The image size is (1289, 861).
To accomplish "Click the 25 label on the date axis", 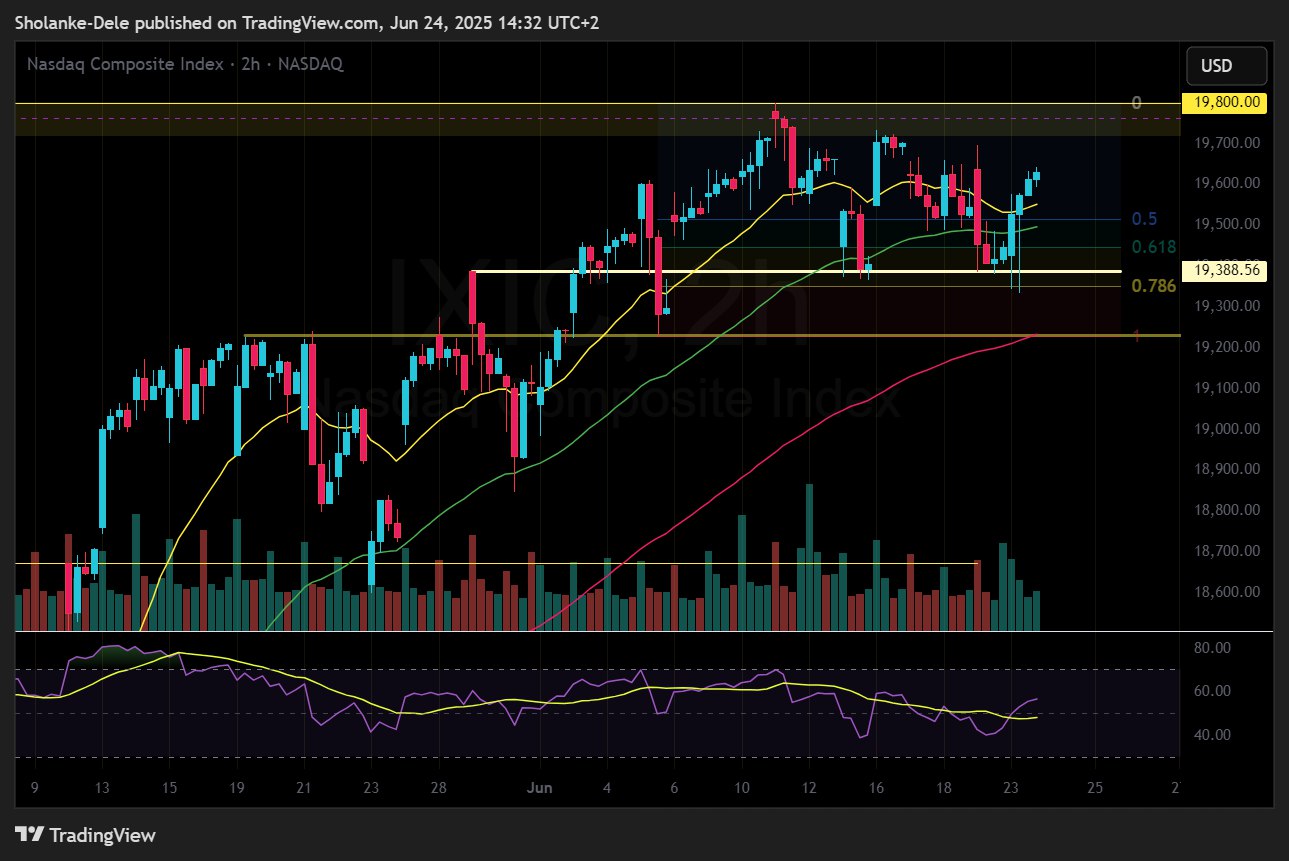I will [1095, 788].
